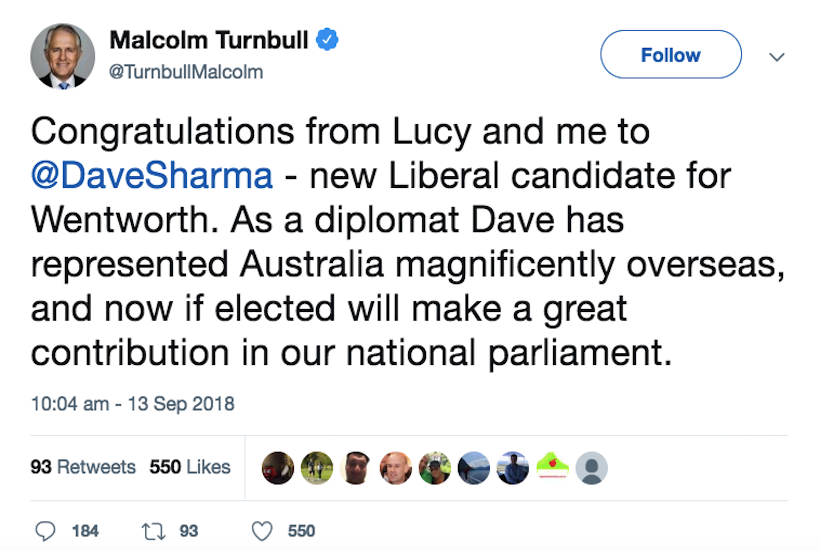Screen dimensions: 820x550
Task: Click the blue verified badge
Action: pos(328,41)
